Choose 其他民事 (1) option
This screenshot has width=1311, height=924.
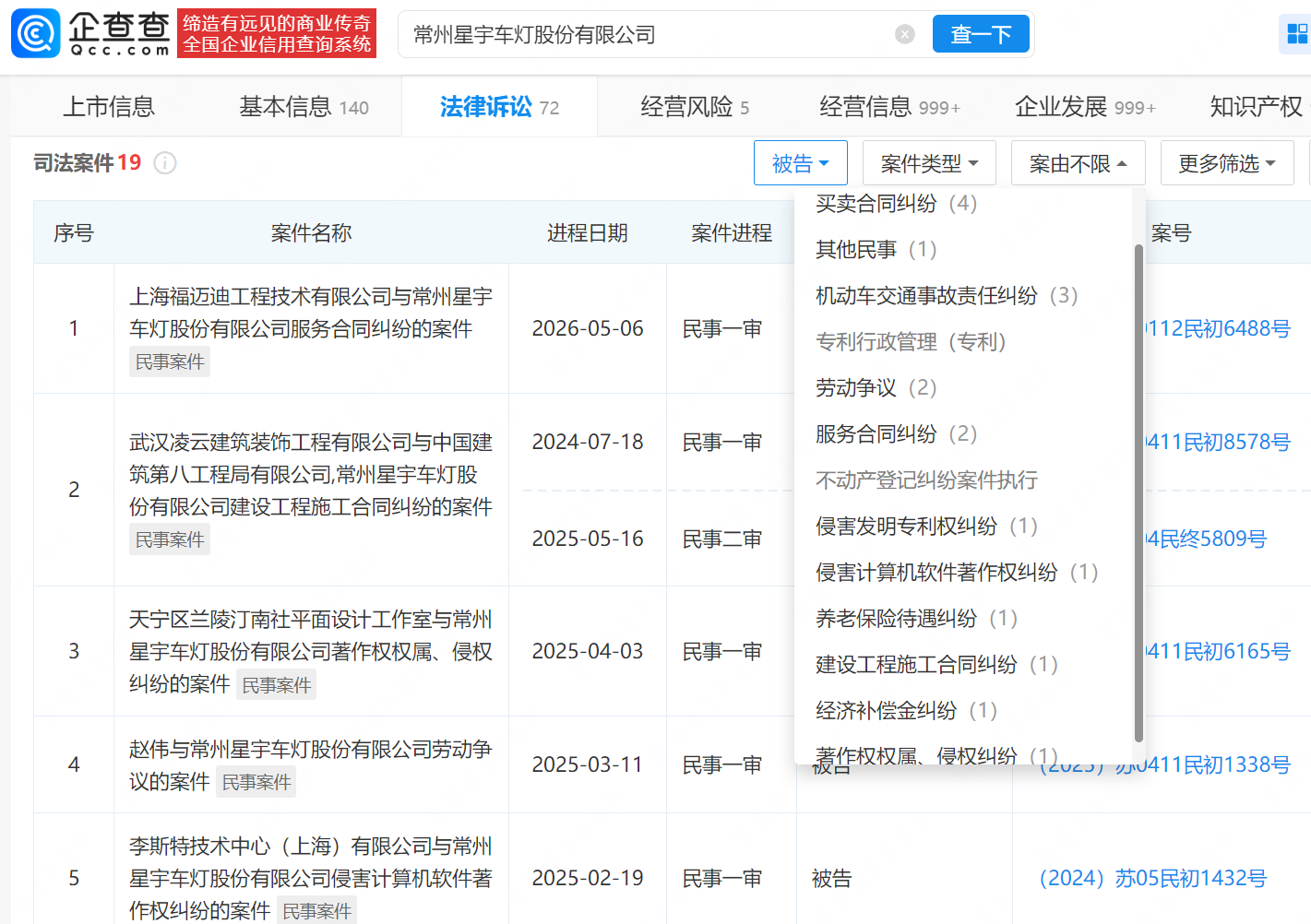click(x=876, y=249)
